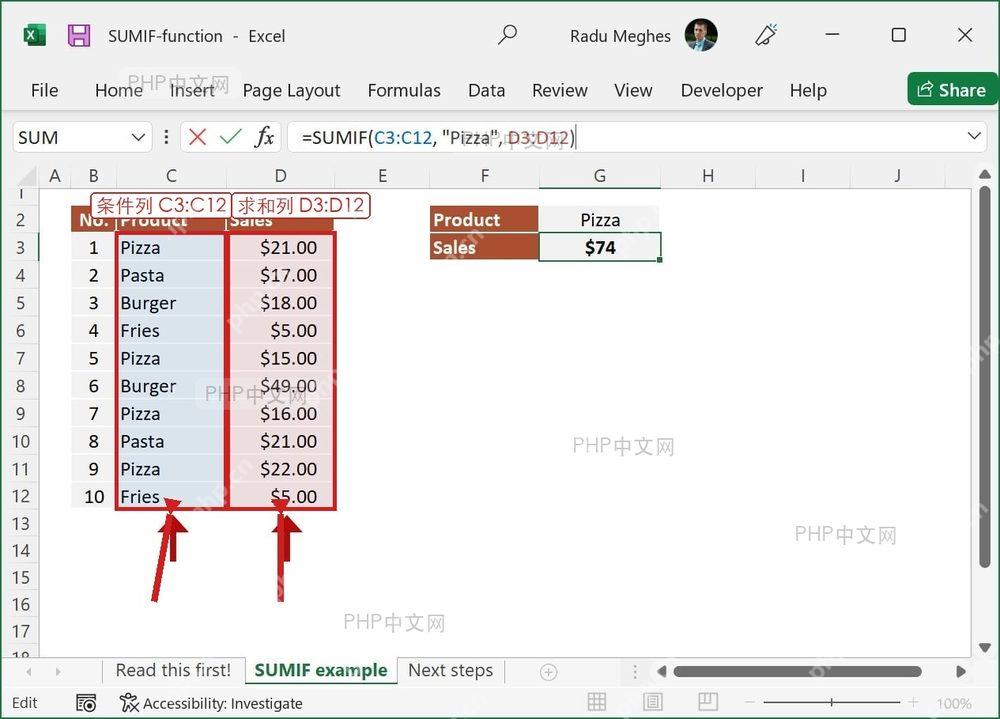
Task: Open the Data ribbon tab
Action: tap(487, 91)
